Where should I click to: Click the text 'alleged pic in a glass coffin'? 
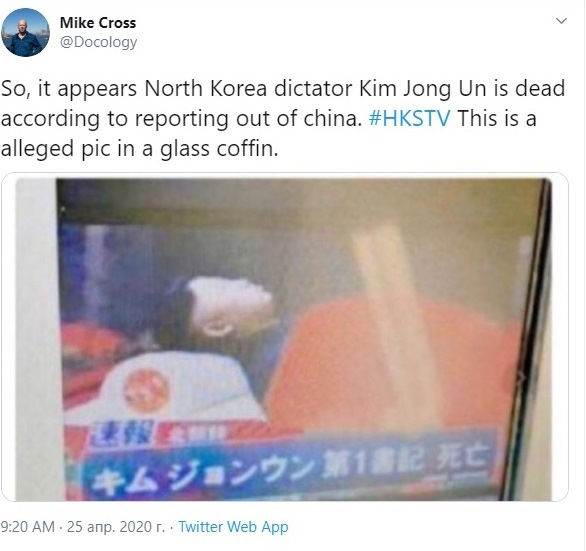click(x=139, y=149)
